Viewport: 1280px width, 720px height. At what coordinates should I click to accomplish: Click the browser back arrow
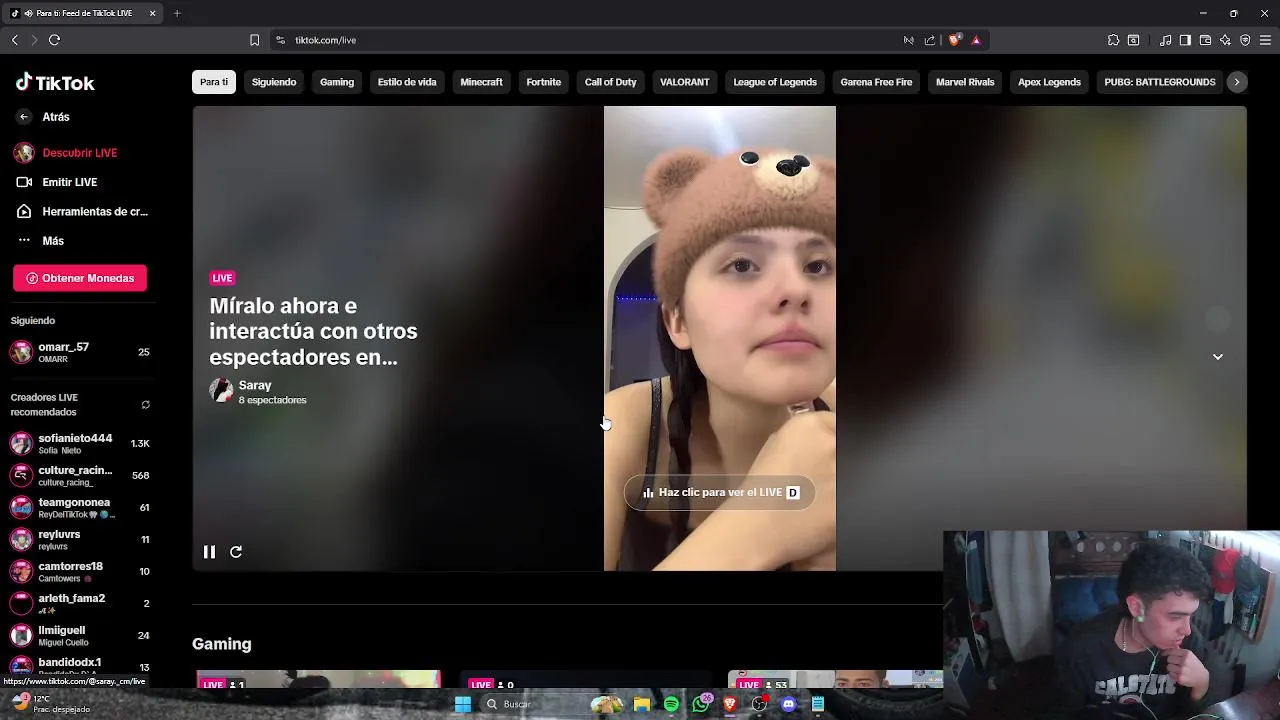coord(14,40)
